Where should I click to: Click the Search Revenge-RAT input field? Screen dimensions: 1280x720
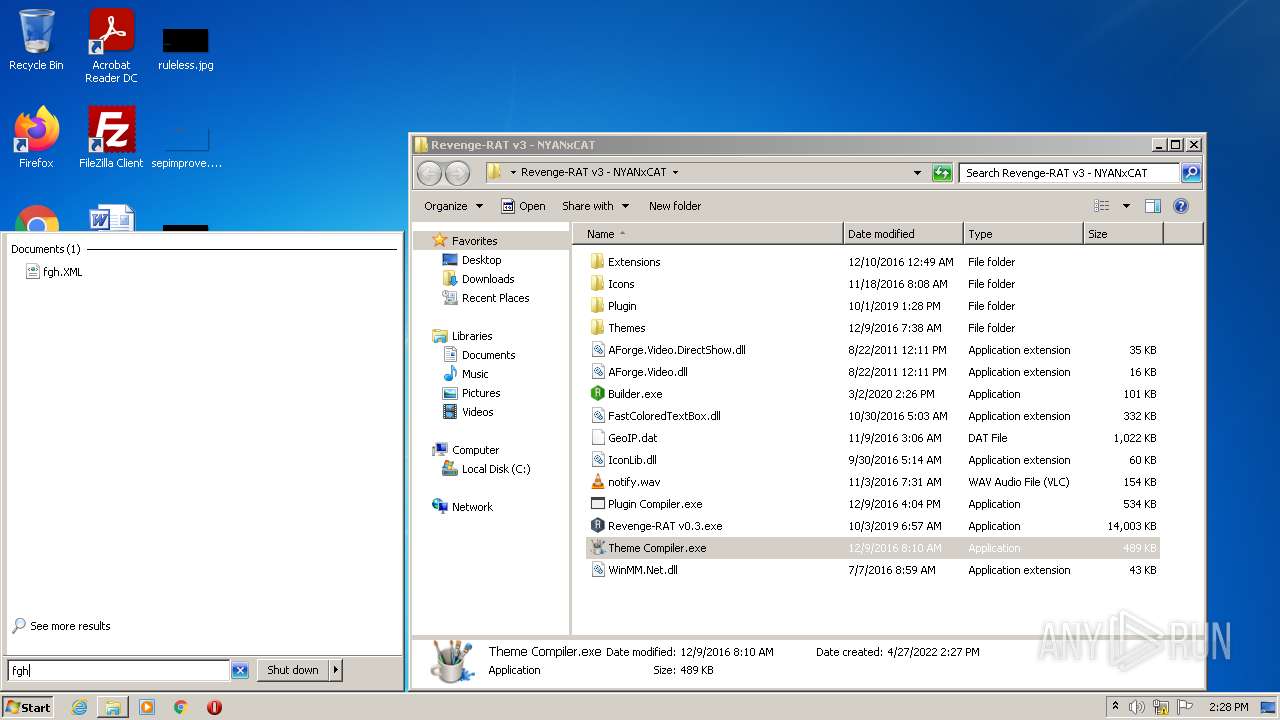1069,173
